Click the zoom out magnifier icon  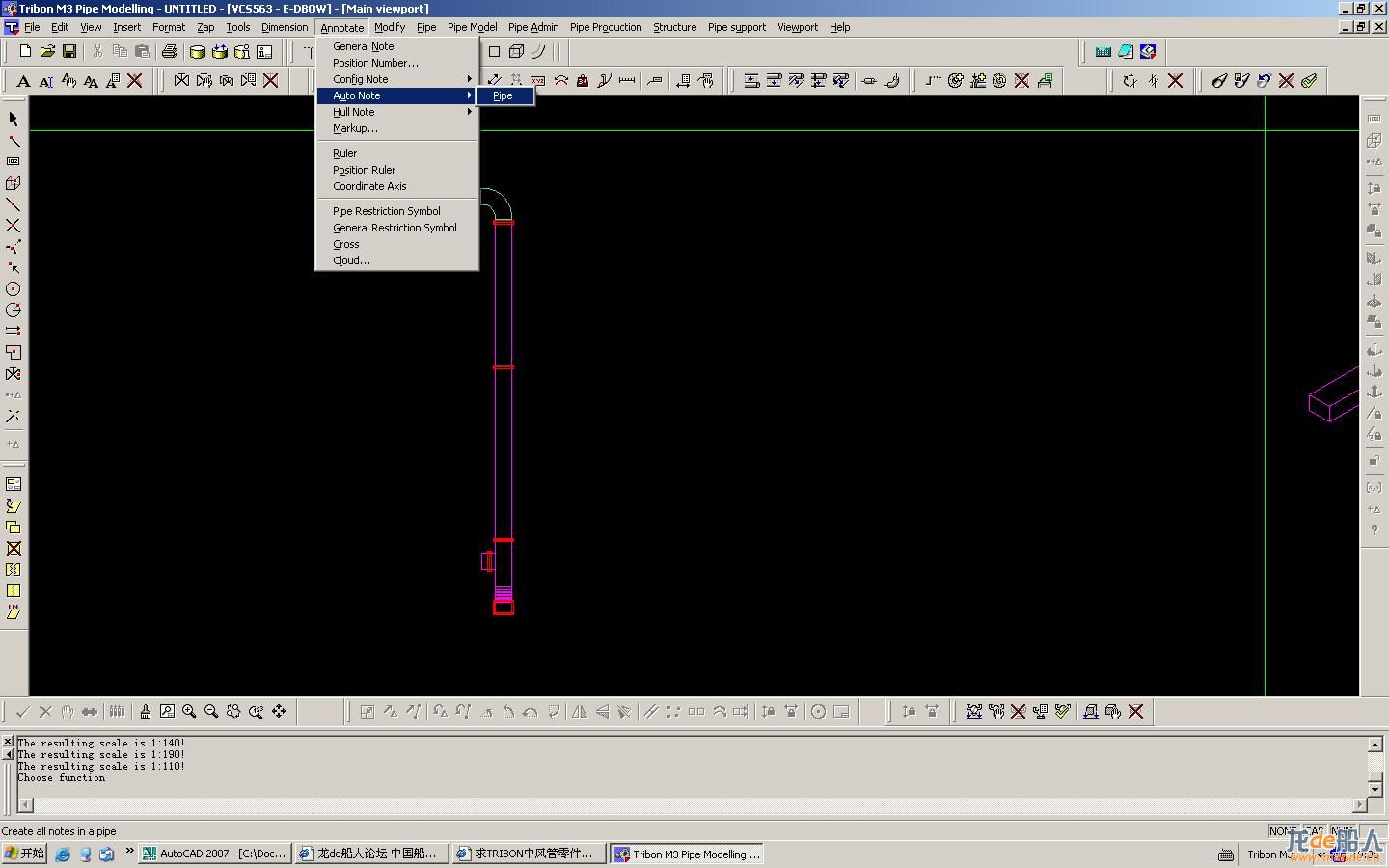[x=211, y=712]
